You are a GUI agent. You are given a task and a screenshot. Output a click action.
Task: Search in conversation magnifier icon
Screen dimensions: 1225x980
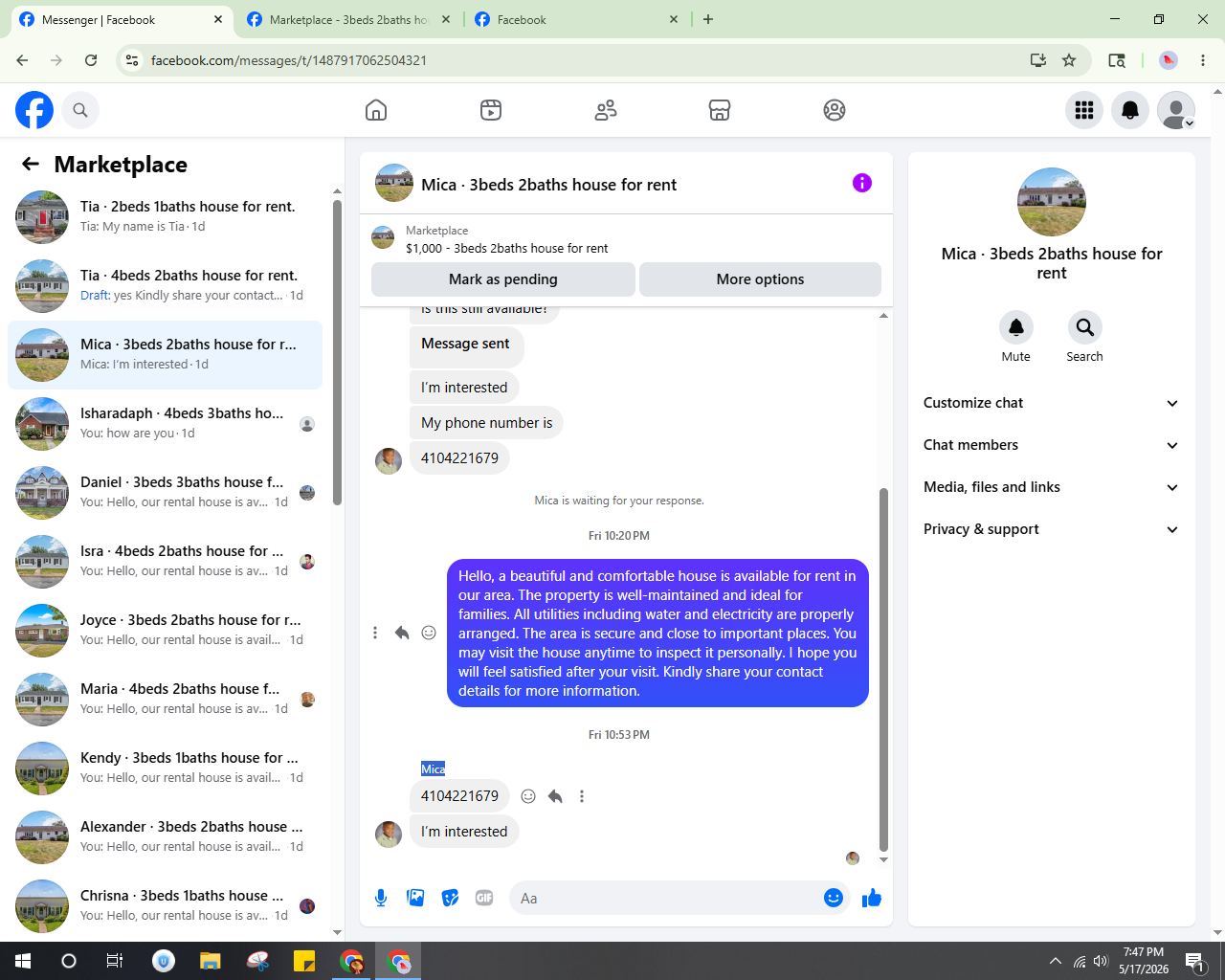click(1084, 327)
